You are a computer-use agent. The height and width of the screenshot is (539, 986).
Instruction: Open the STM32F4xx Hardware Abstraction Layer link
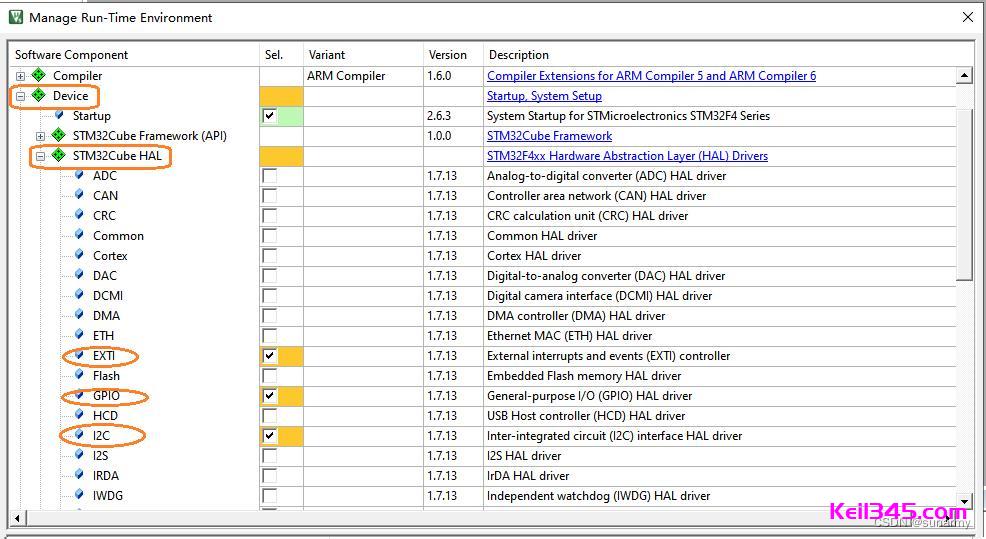click(627, 156)
